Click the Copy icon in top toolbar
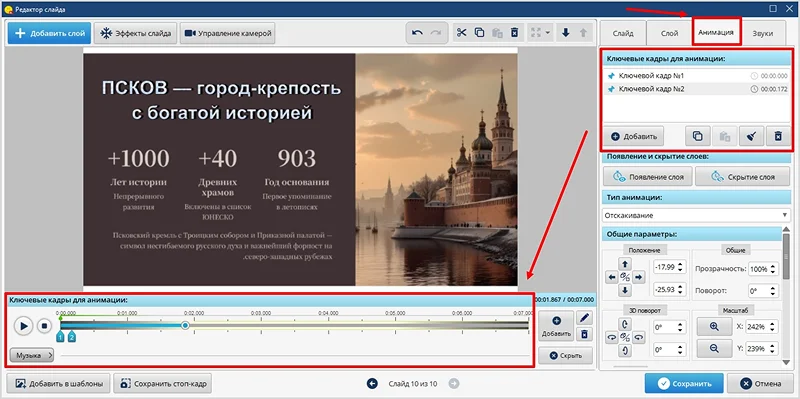The width and height of the screenshot is (800, 399). (x=479, y=33)
